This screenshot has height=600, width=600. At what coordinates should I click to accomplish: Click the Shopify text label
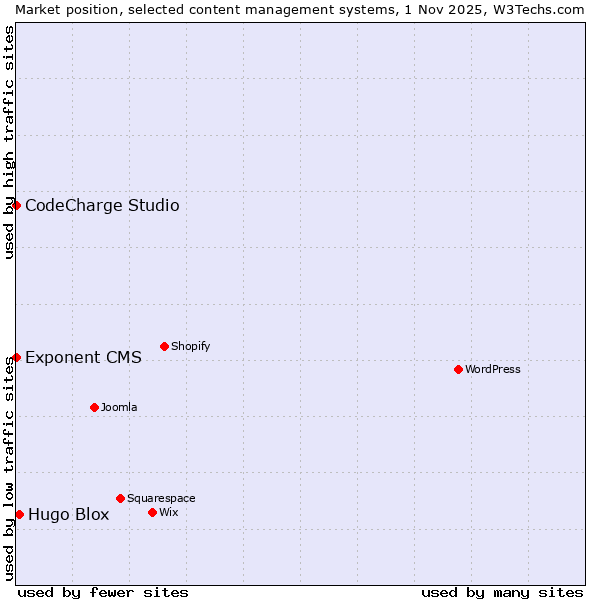191,346
